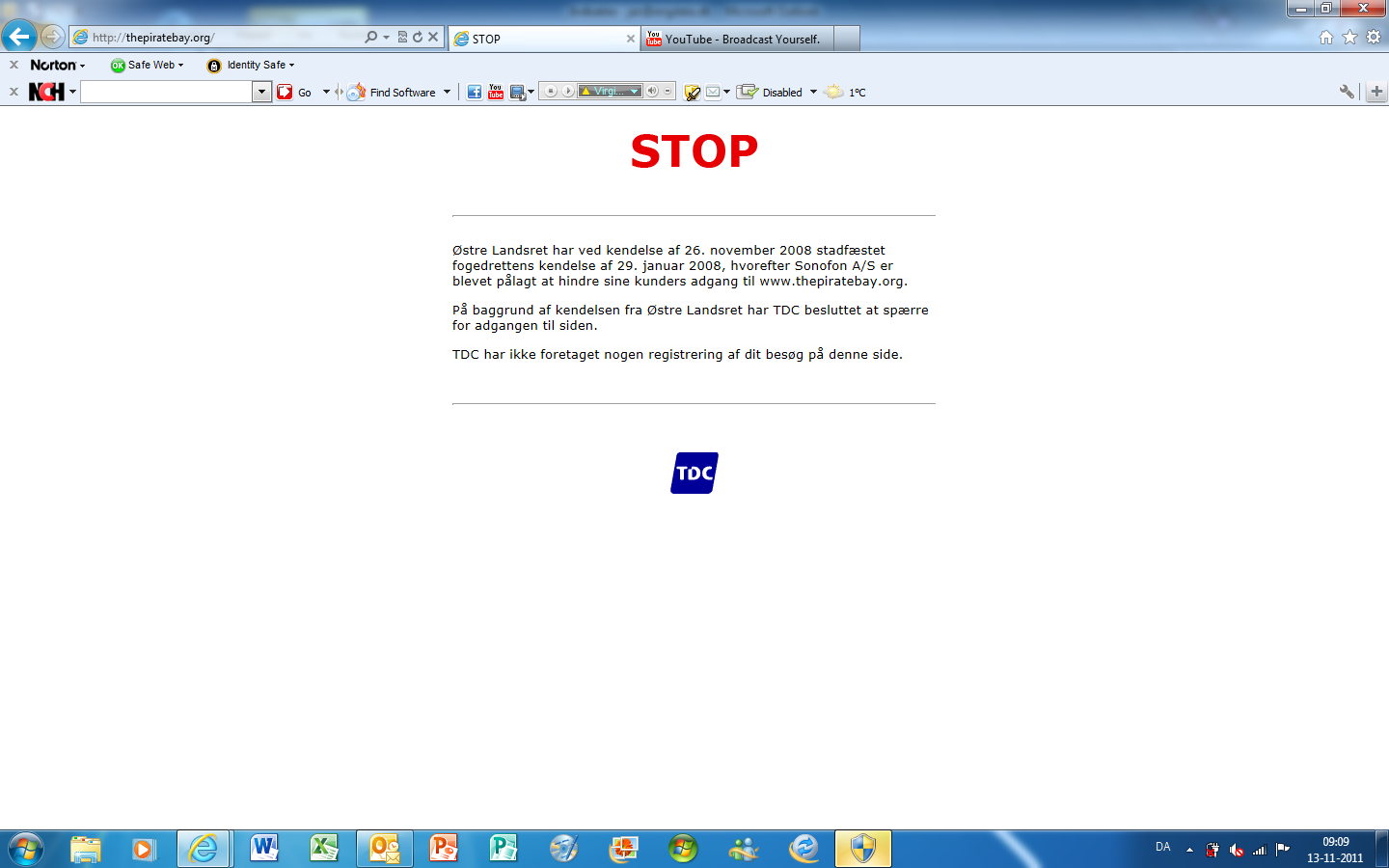Click the www.thepiratebay.org text in the paragraph

pyautogui.click(x=831, y=282)
